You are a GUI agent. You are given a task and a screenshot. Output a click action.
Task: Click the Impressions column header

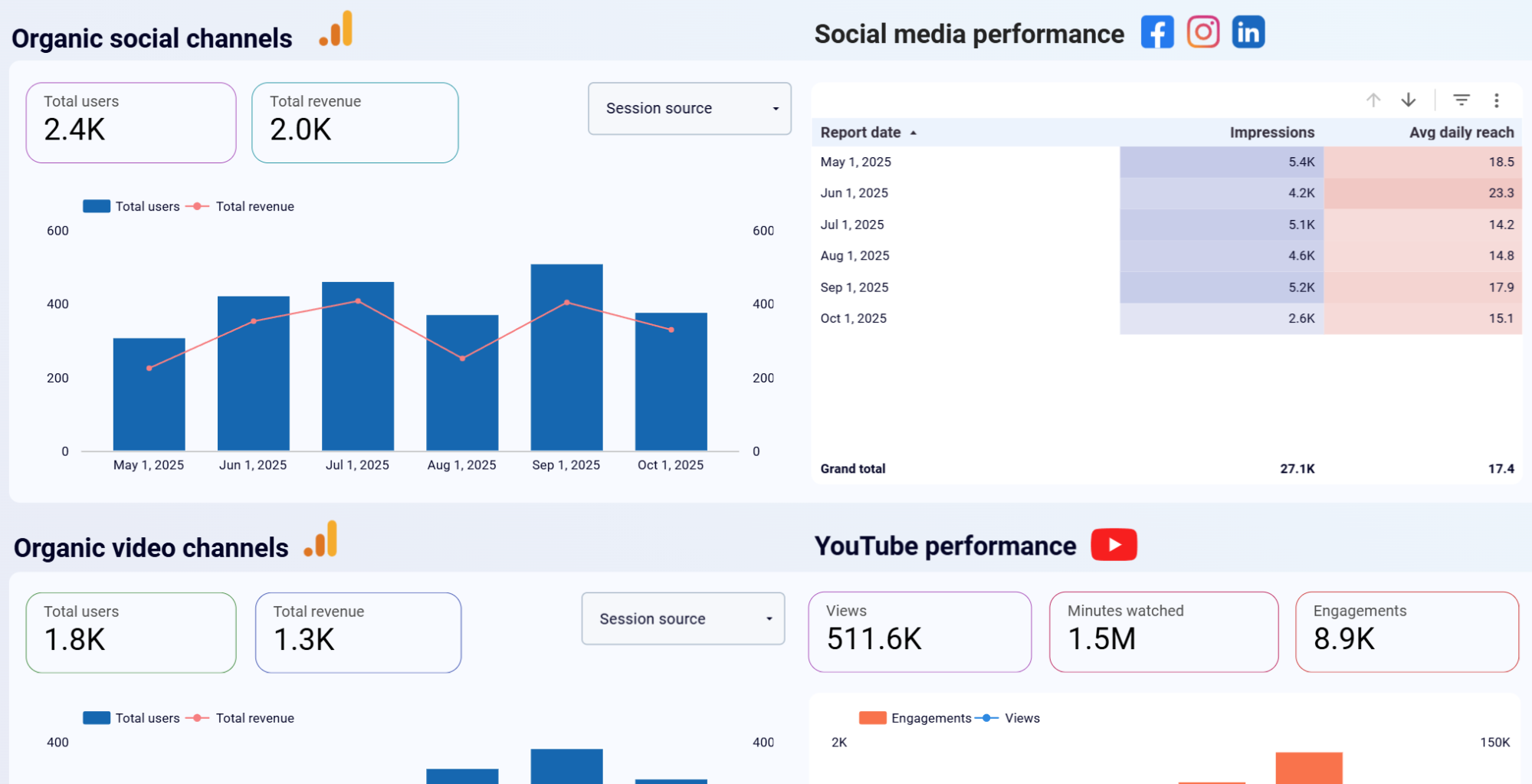pos(1272,132)
